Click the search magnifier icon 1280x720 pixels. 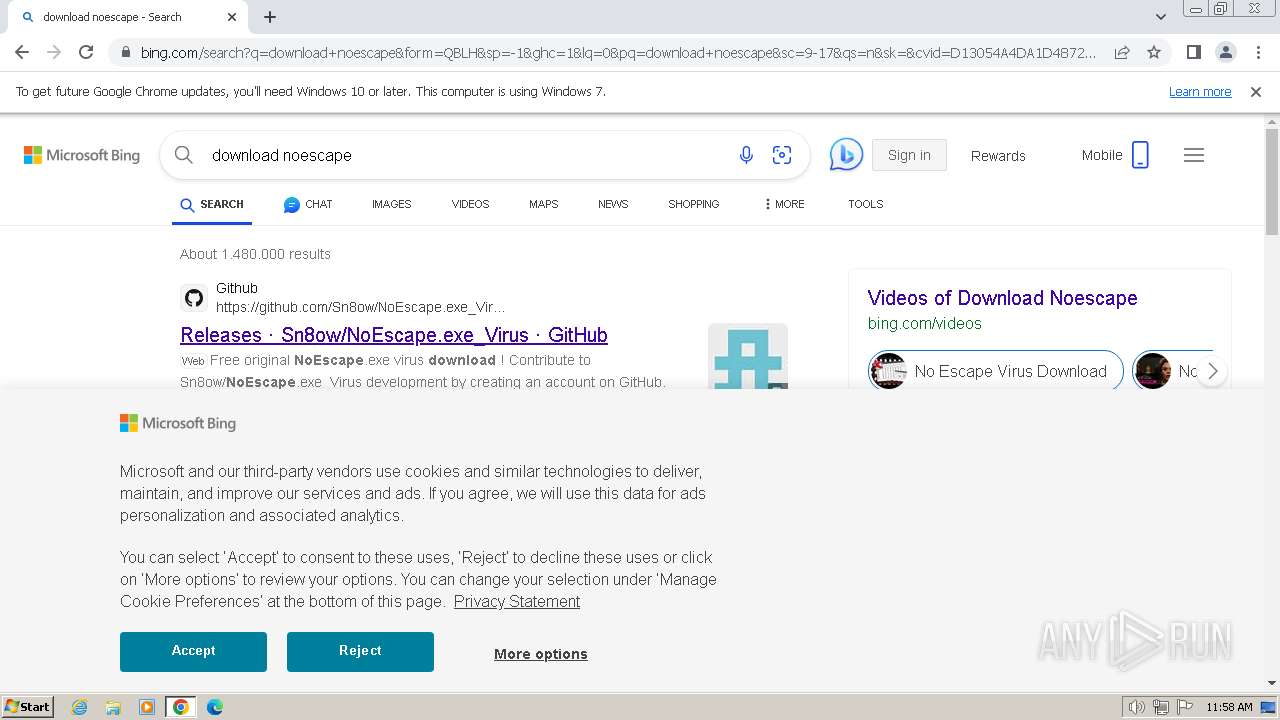point(184,155)
